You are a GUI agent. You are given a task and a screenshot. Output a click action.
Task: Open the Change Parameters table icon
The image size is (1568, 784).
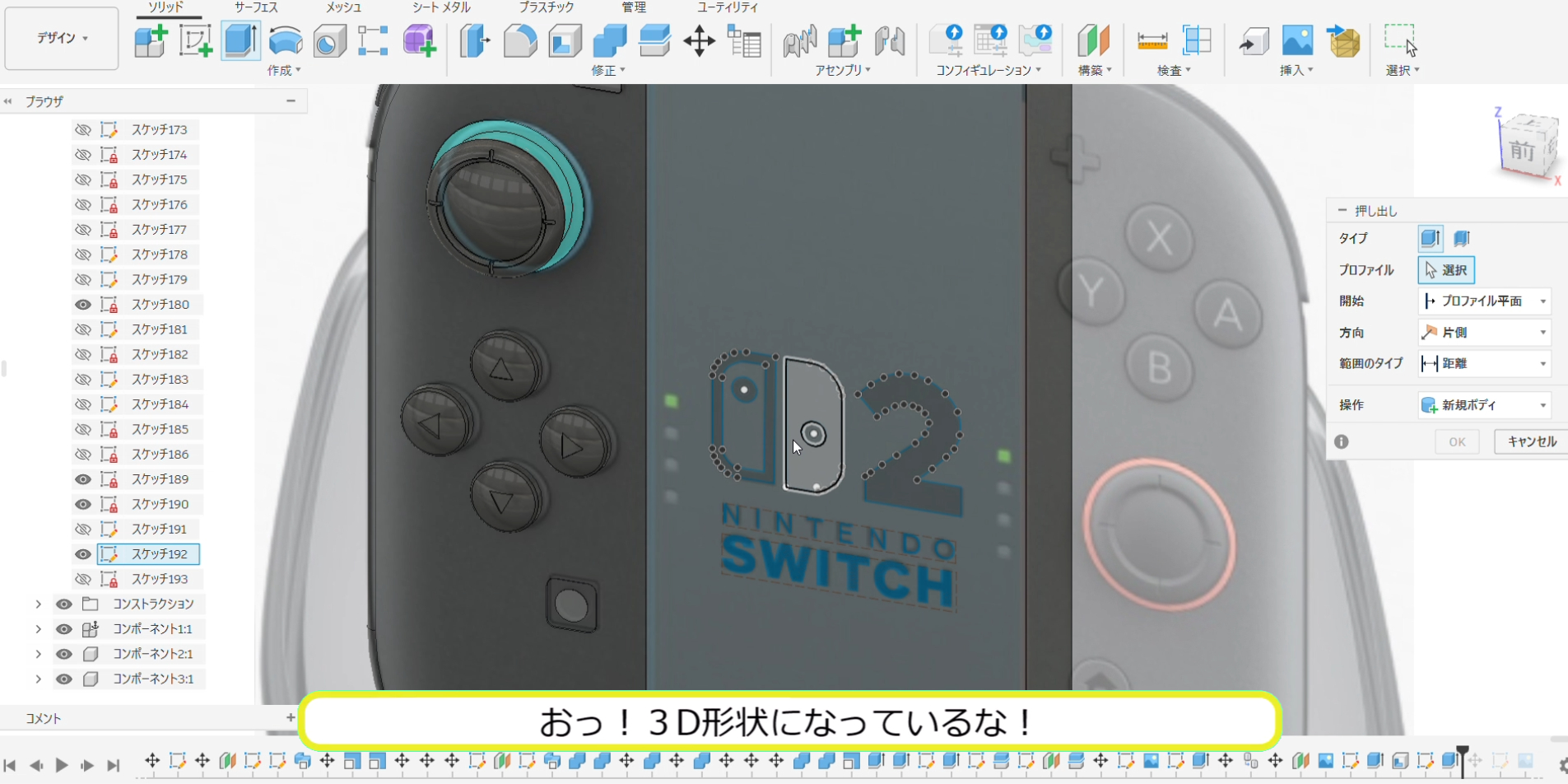point(744,40)
